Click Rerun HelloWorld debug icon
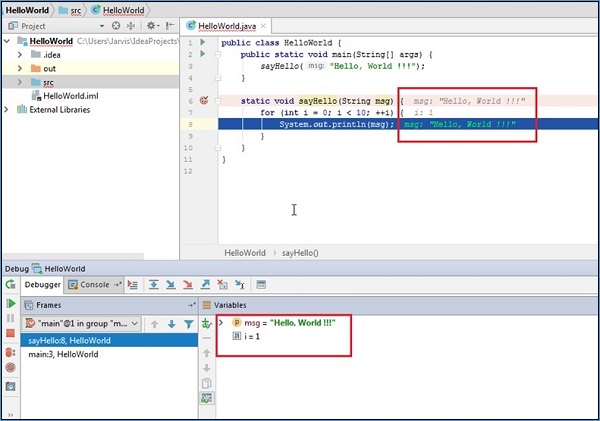The image size is (600, 421). (x=10, y=284)
